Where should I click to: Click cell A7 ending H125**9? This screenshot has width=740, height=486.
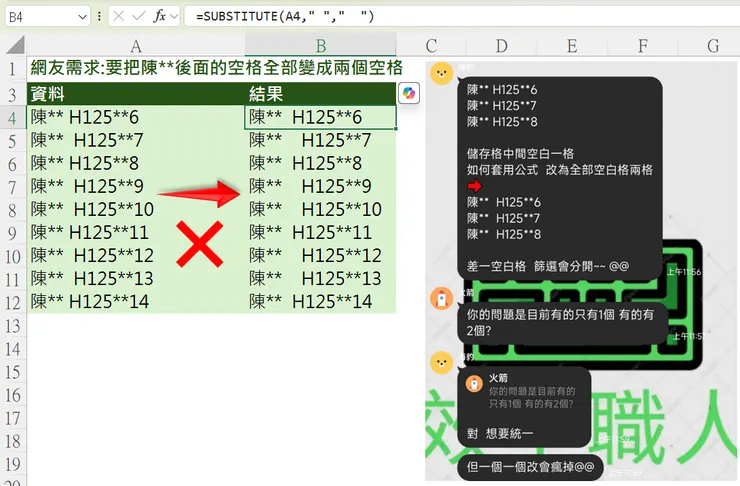136,186
